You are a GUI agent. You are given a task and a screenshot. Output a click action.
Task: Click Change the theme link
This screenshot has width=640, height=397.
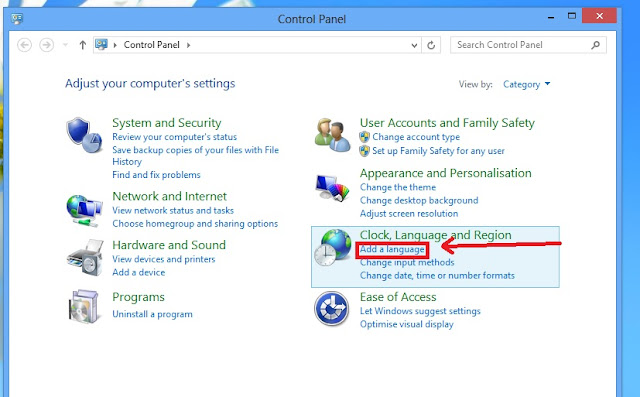point(398,187)
